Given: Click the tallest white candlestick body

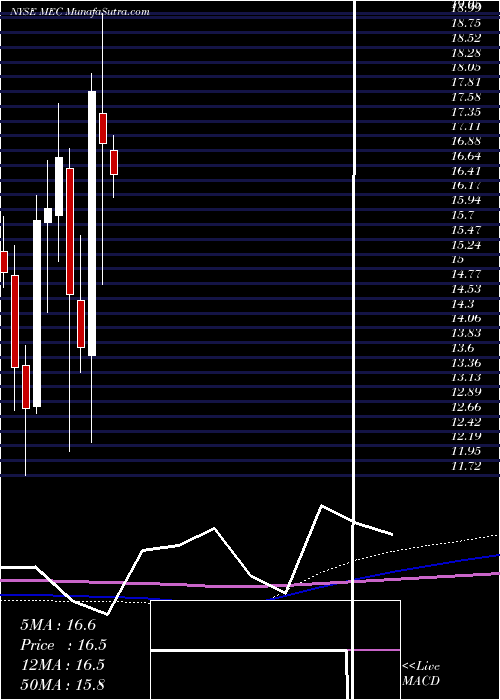Looking at the screenshot, I should point(92,223).
